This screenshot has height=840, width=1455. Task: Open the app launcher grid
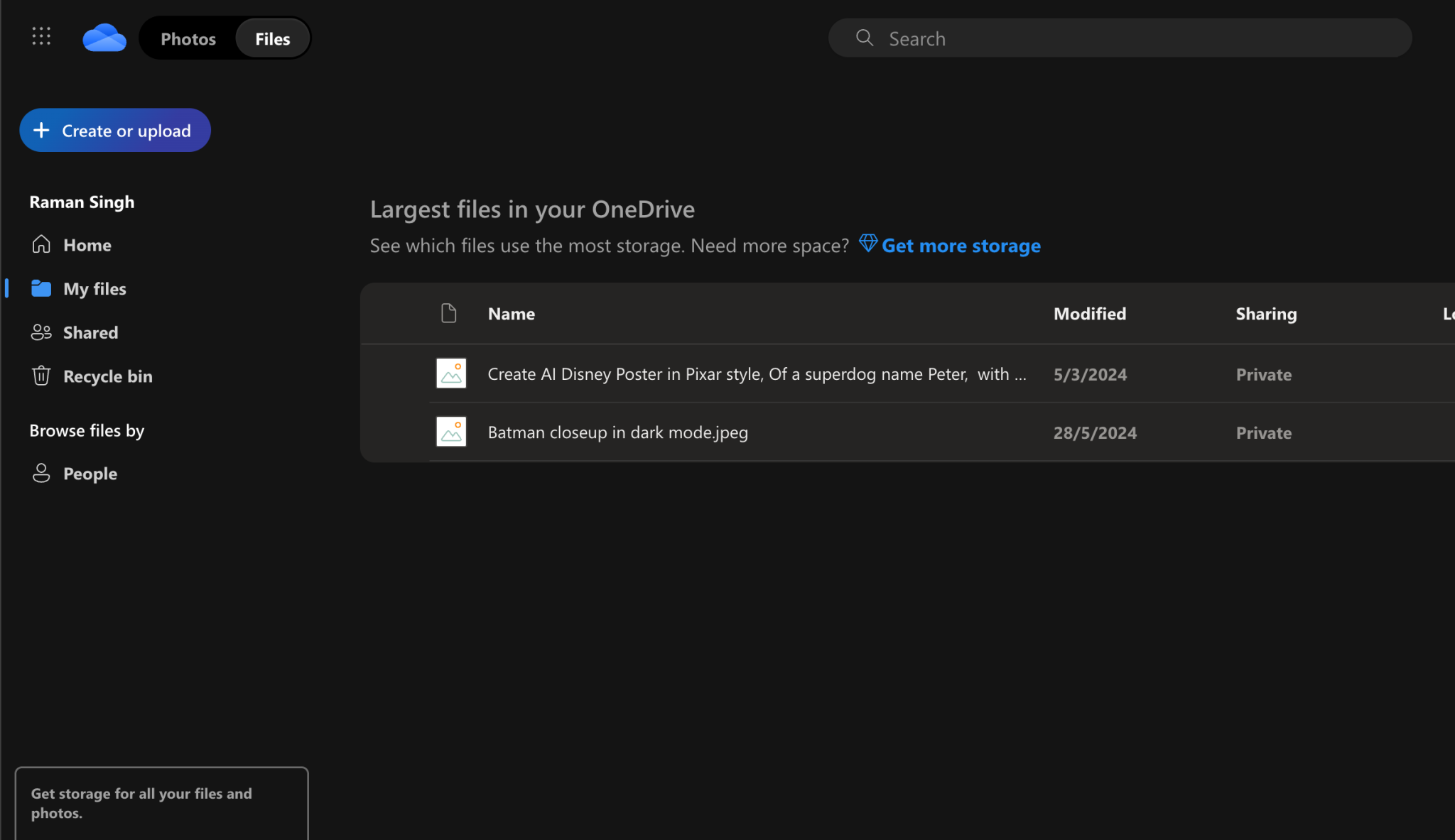tap(41, 36)
